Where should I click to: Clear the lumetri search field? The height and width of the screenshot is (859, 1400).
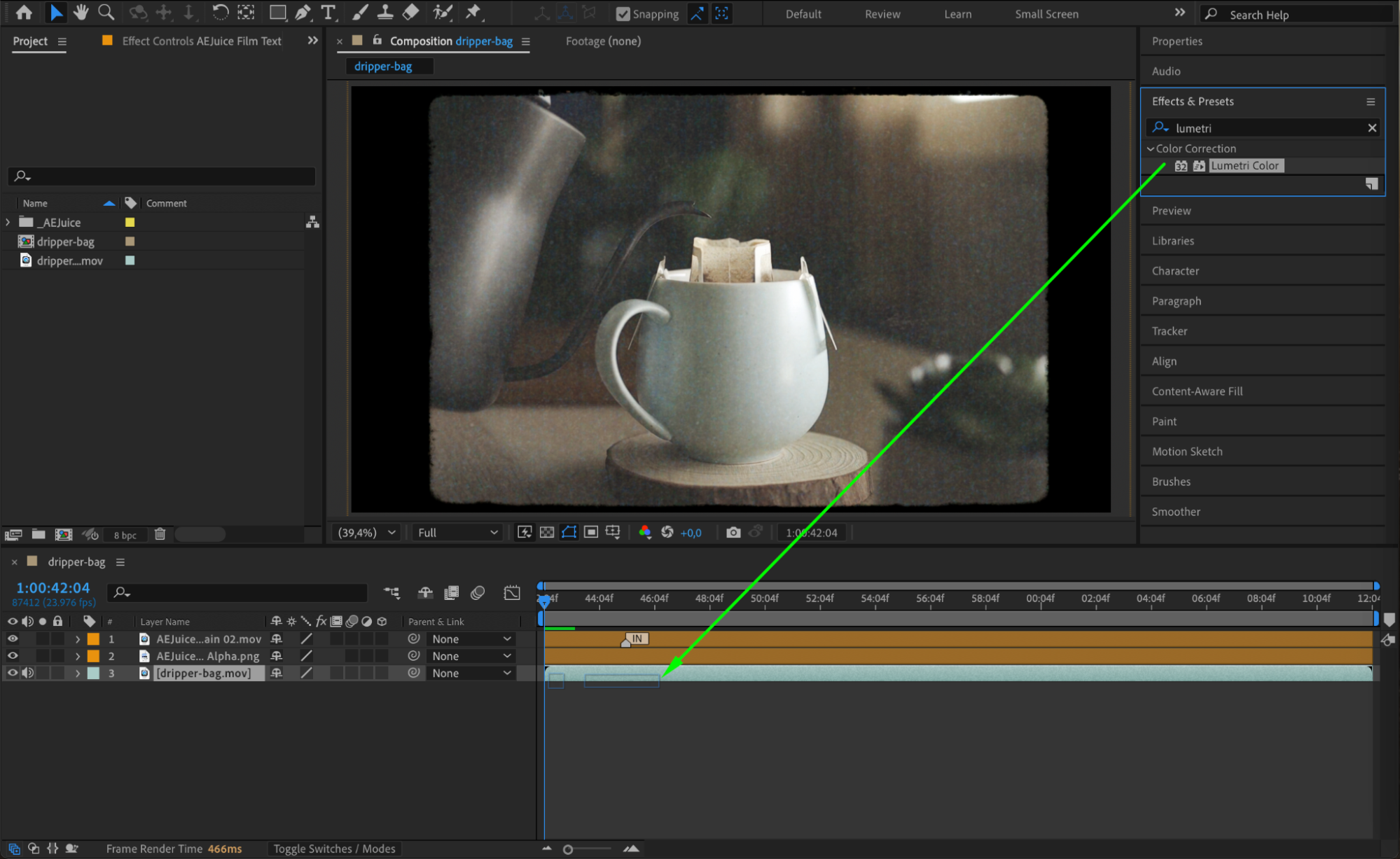(1371, 128)
